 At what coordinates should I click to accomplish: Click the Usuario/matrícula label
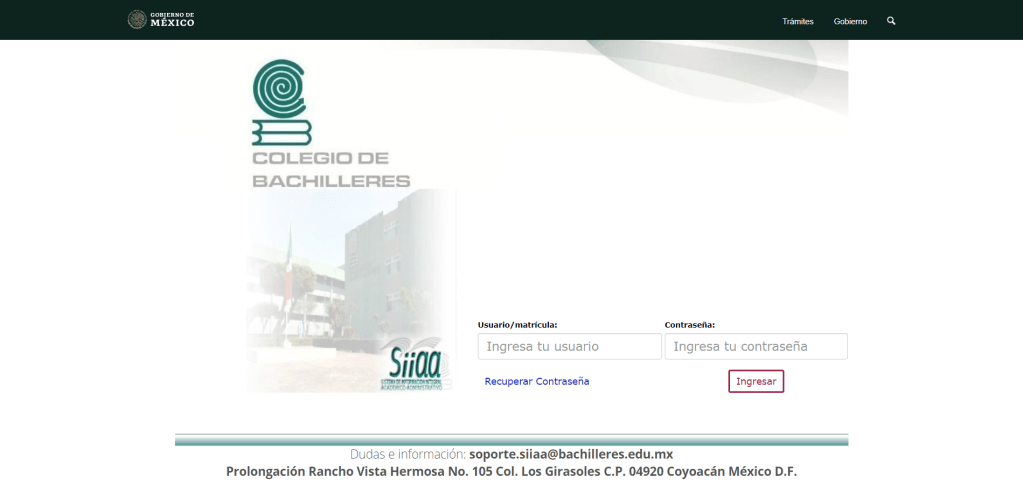click(x=517, y=325)
